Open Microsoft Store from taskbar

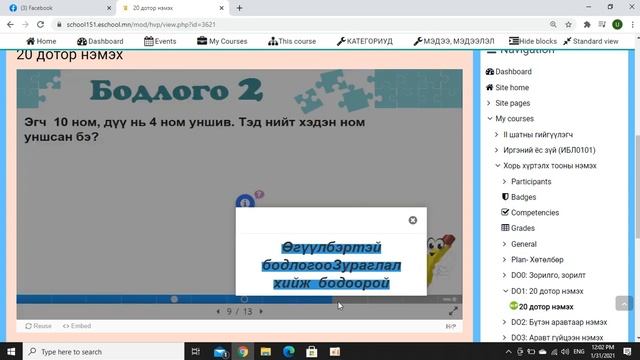[x=311, y=351]
